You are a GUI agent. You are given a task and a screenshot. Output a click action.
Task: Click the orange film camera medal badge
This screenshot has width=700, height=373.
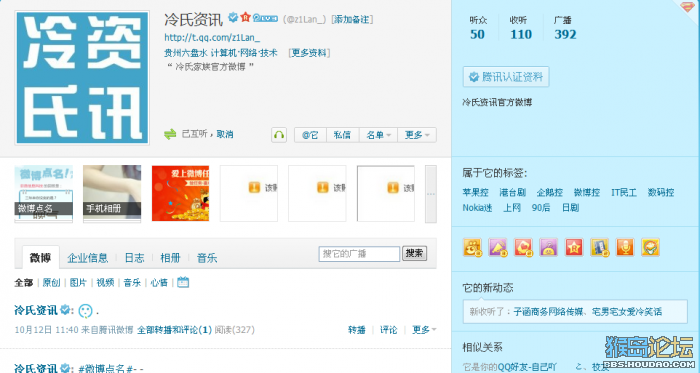pyautogui.click(x=472, y=247)
